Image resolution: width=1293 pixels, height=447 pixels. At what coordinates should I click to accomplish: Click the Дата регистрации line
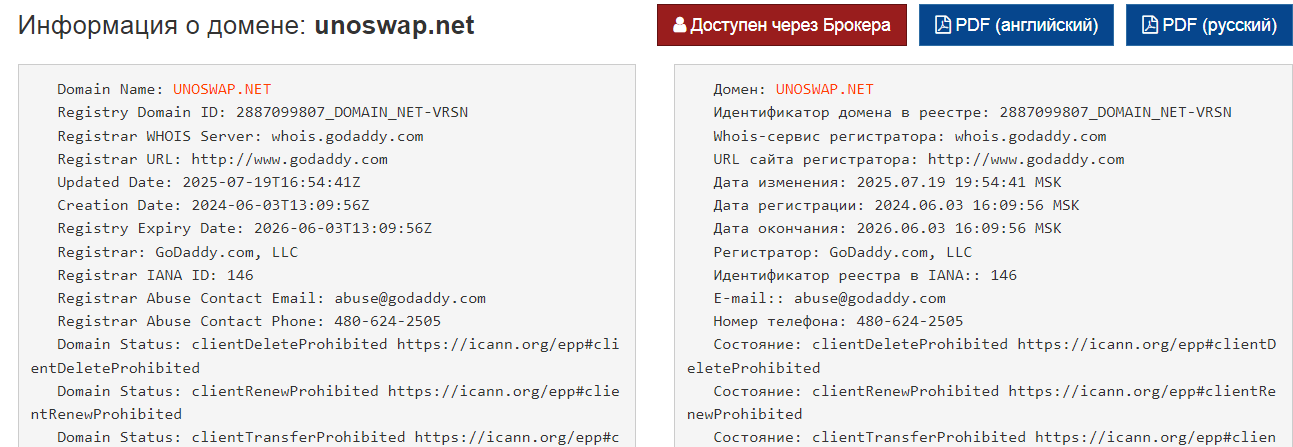click(x=888, y=205)
